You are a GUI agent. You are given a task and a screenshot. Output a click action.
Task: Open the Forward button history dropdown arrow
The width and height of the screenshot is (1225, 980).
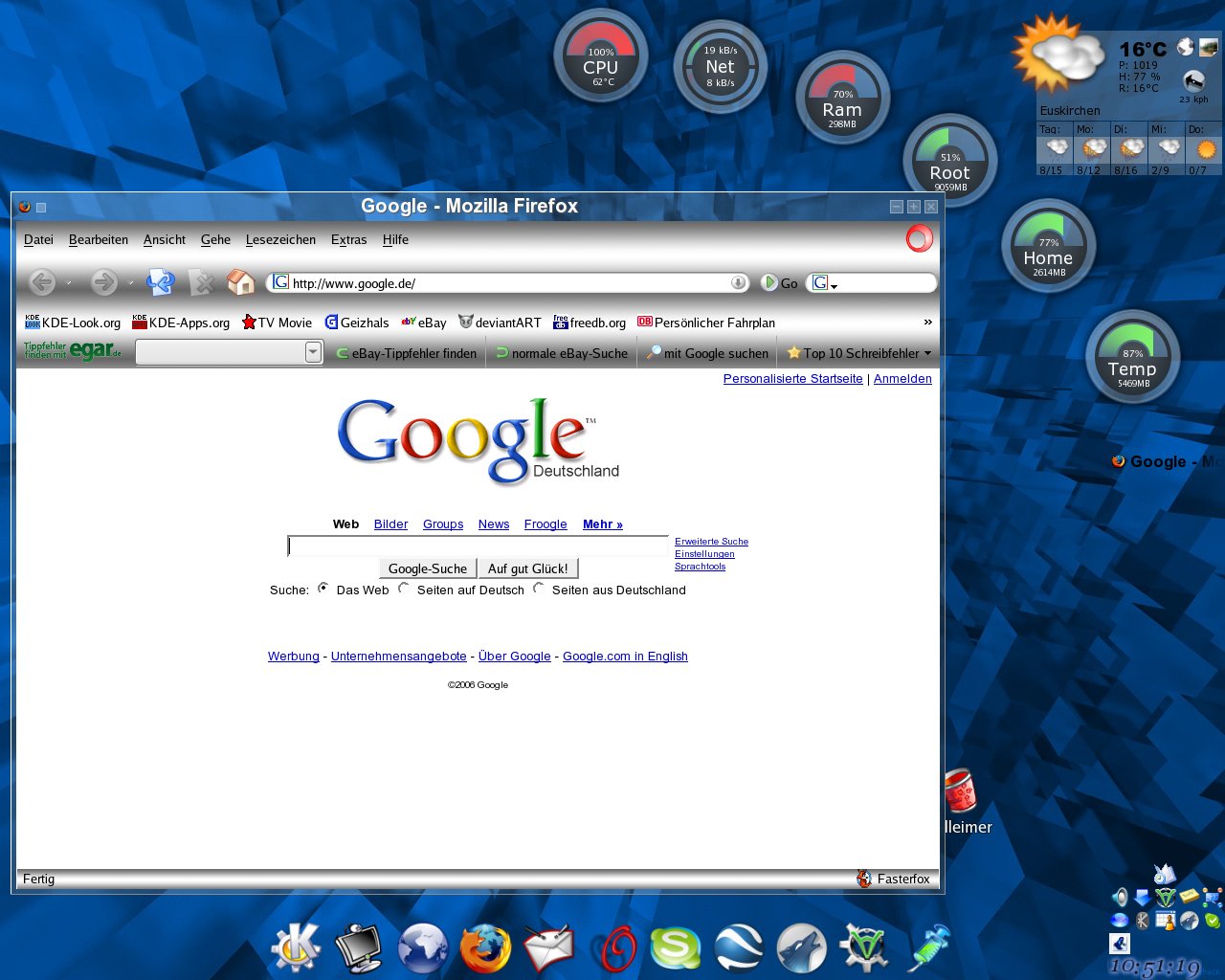click(130, 283)
